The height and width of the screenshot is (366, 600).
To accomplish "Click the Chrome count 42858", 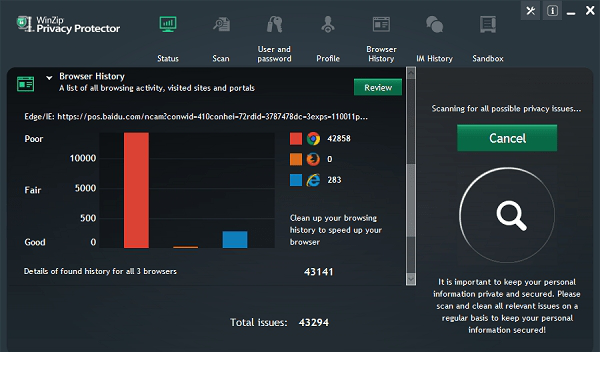I will 339,138.
